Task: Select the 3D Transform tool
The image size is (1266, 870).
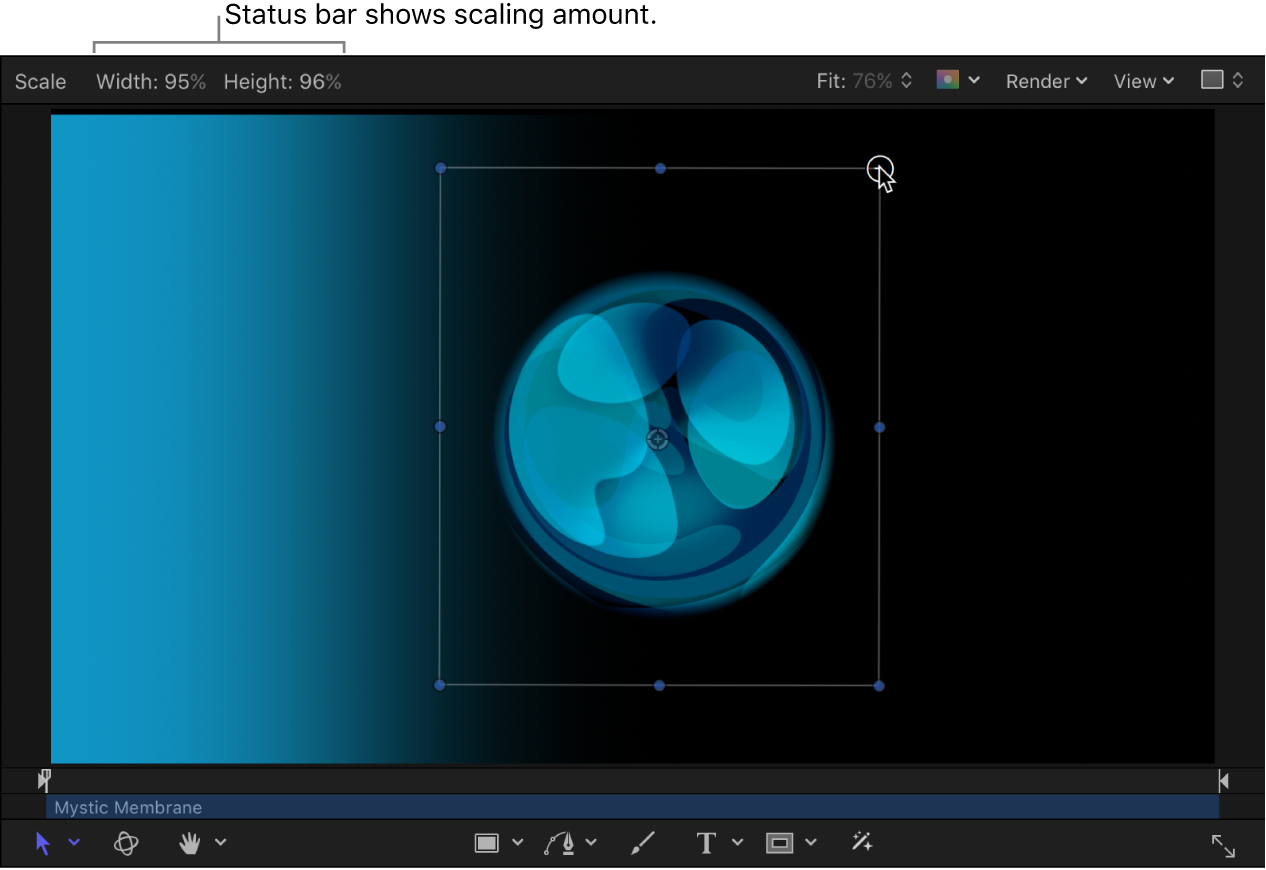Action: tap(126, 843)
